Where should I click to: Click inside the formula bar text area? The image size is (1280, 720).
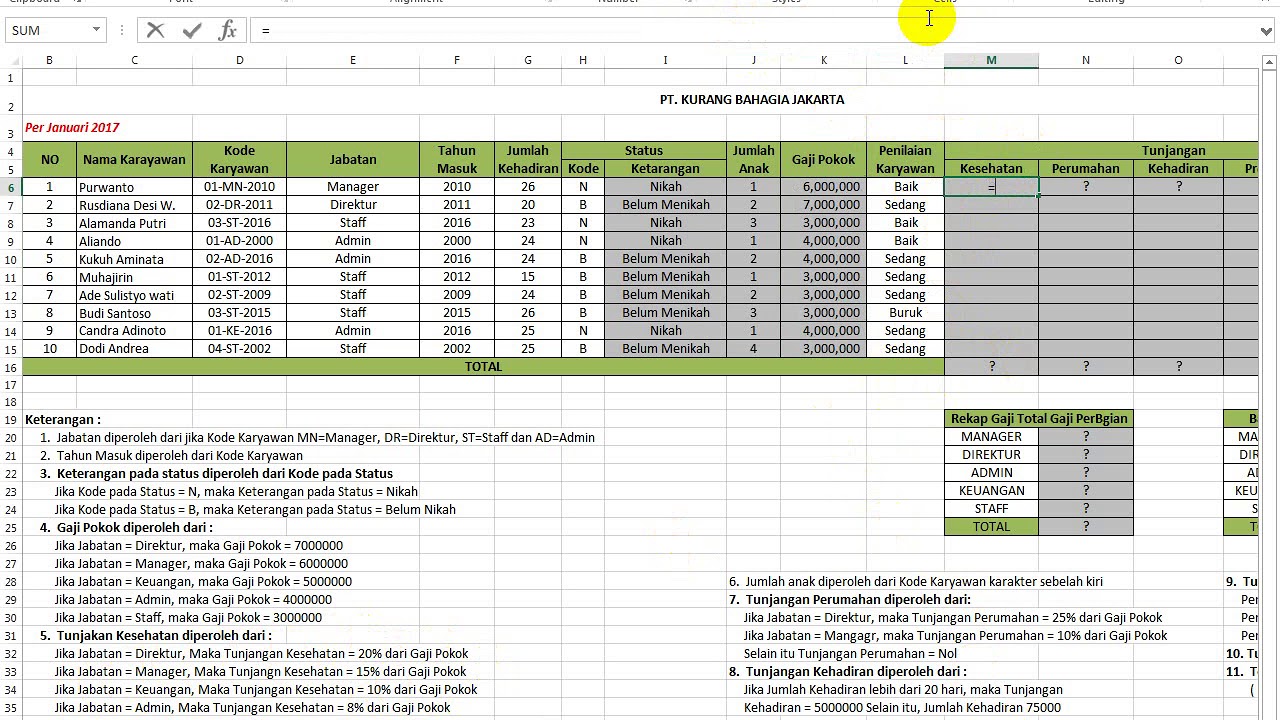coord(755,31)
